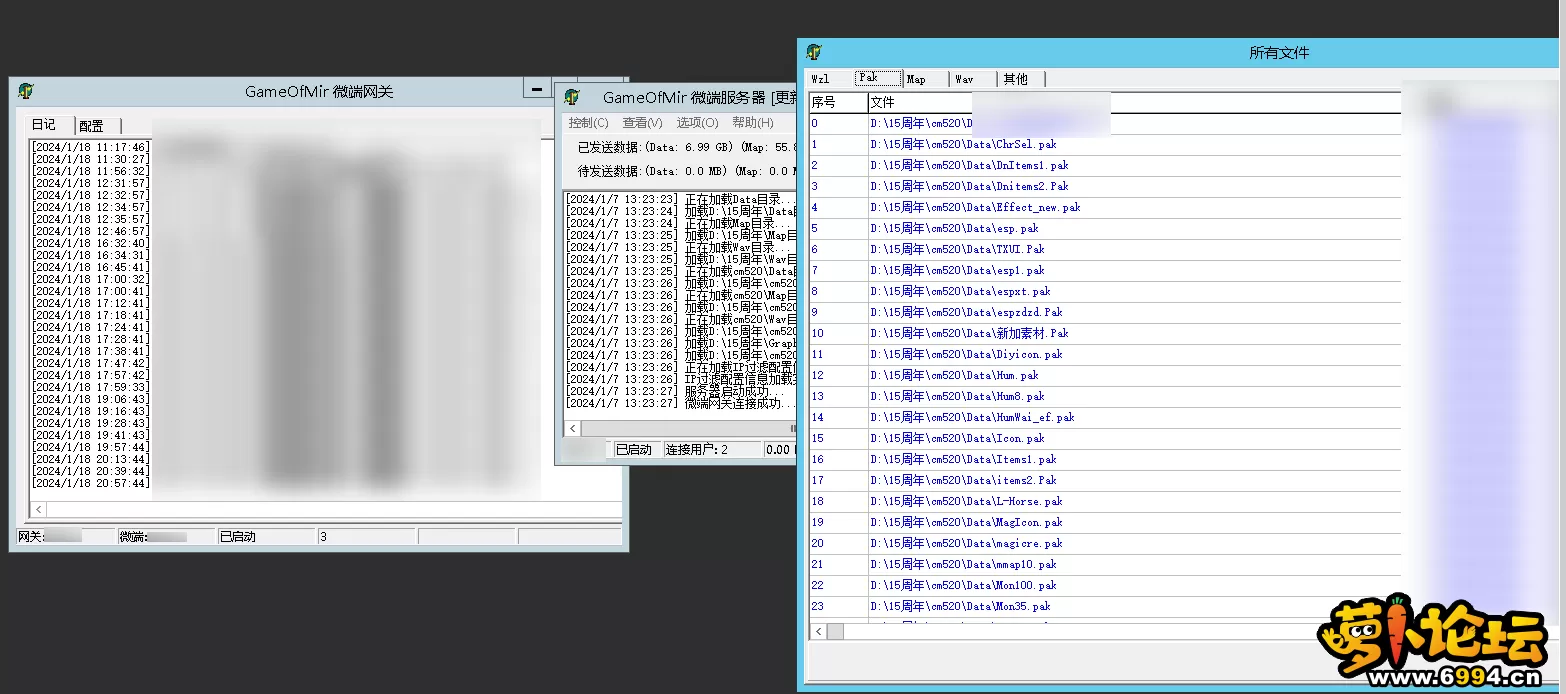This screenshot has height=694, width=1566.
Task: Open the 帮助(H) menu
Action: (x=752, y=123)
